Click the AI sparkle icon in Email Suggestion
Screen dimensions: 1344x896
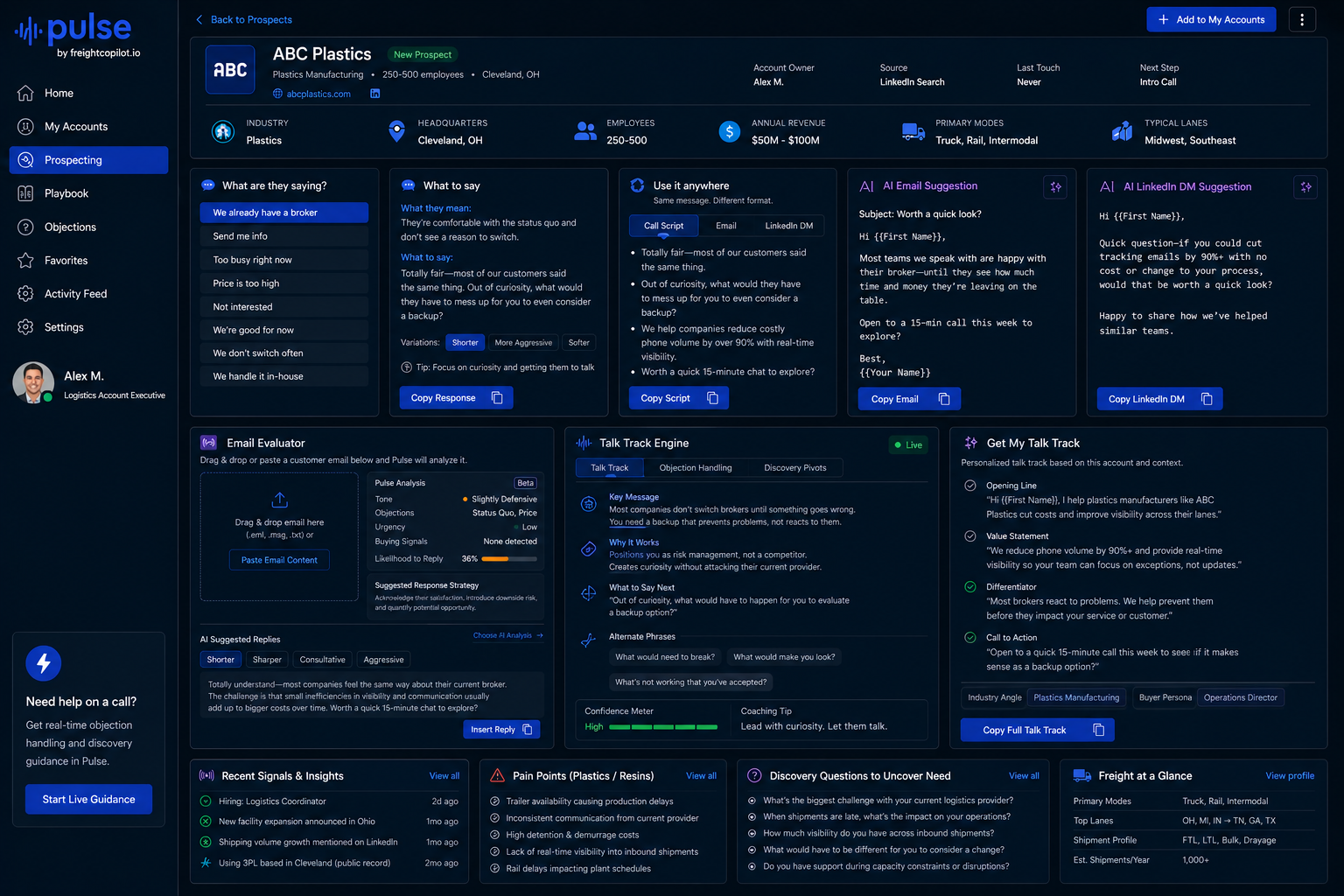point(1055,186)
